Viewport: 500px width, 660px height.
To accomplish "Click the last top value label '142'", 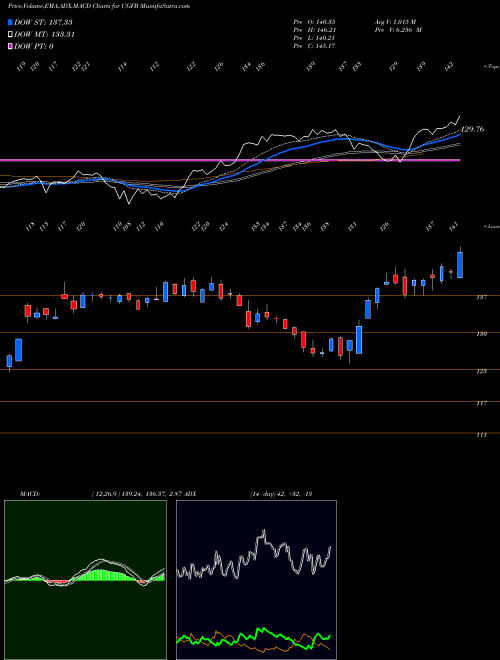I will tap(451, 66).
